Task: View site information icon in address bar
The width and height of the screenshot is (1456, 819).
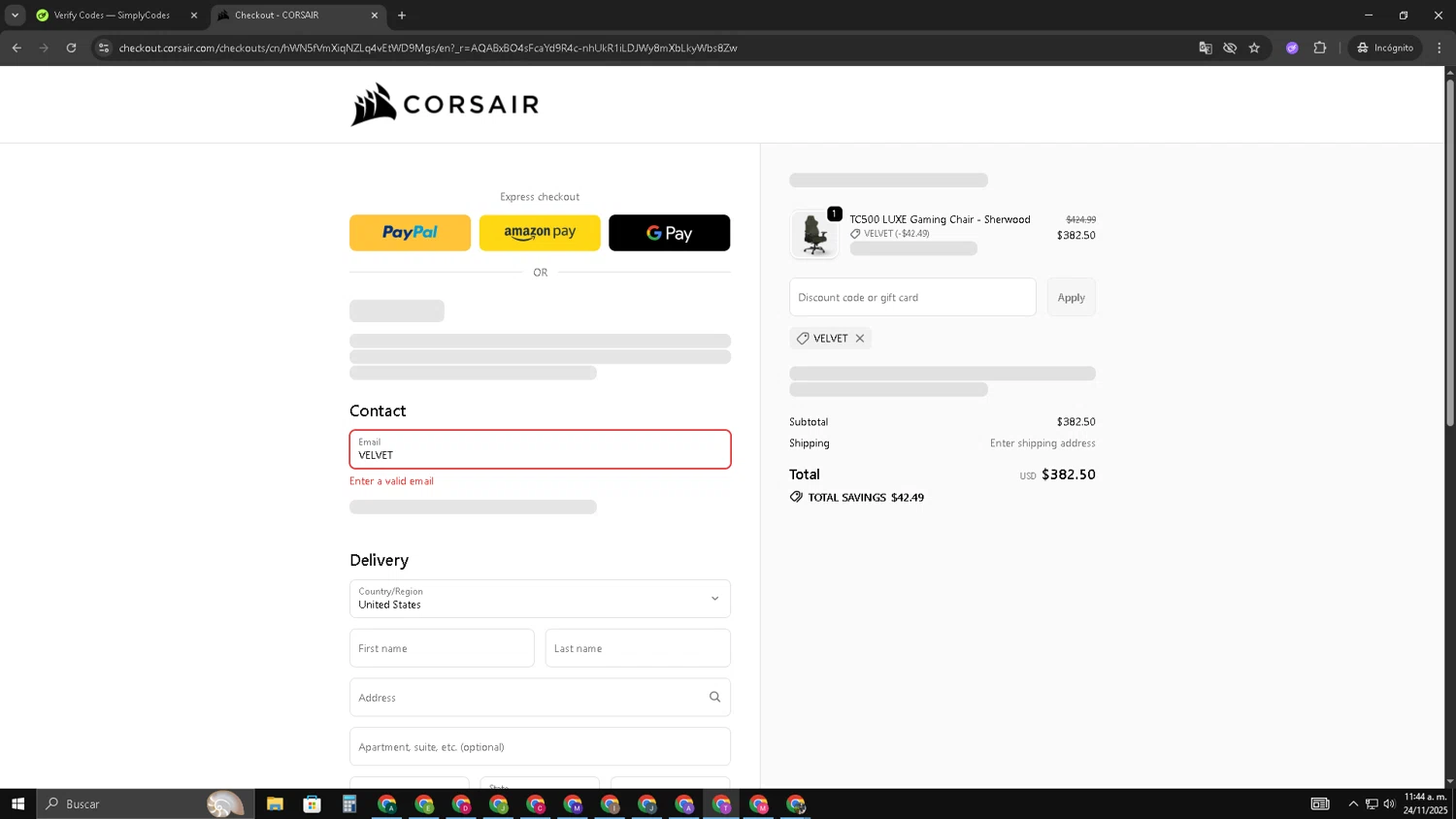Action: coord(104,48)
